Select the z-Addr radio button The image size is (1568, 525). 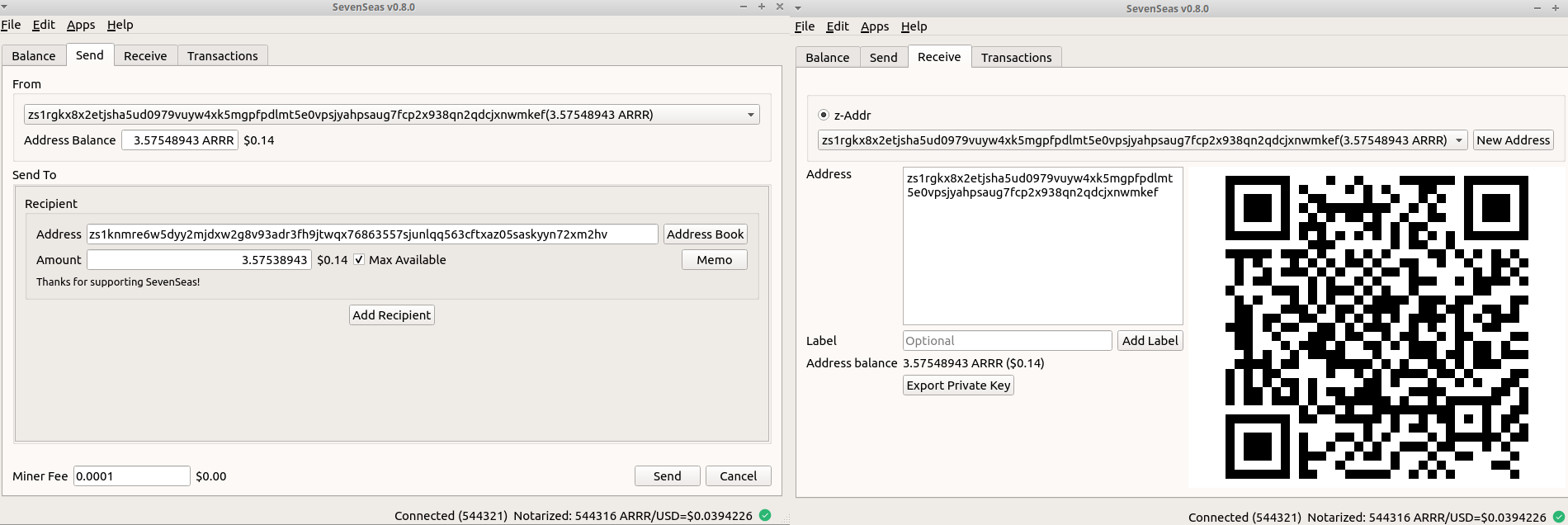coord(824,115)
